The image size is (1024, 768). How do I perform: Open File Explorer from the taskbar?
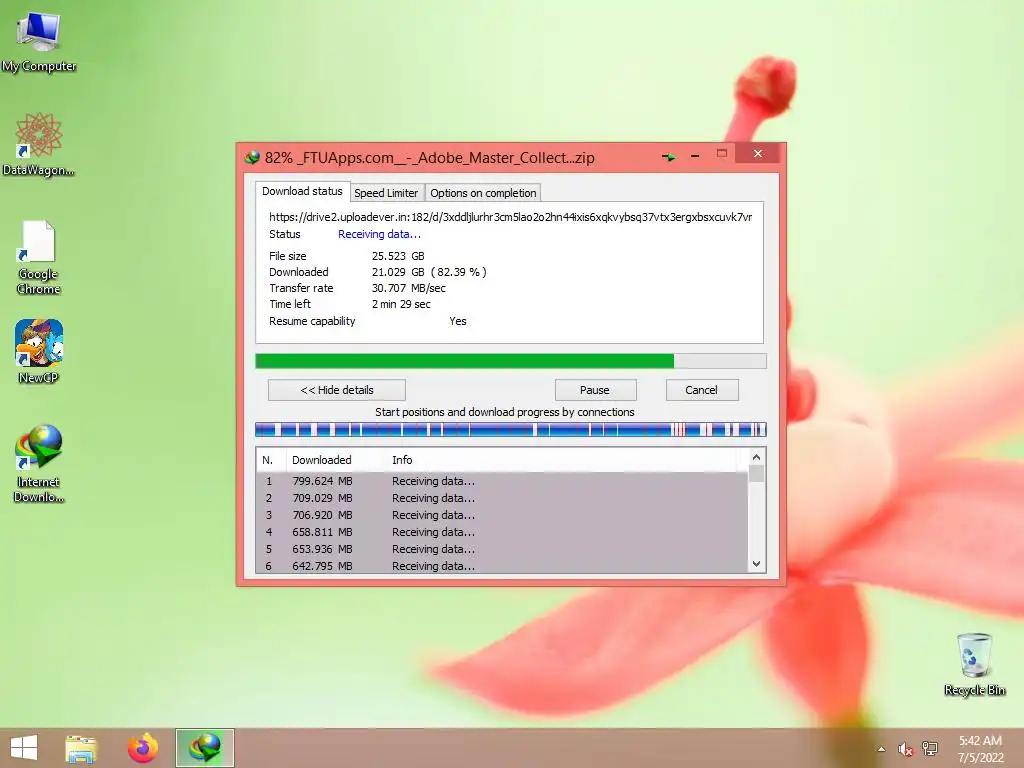coord(81,748)
